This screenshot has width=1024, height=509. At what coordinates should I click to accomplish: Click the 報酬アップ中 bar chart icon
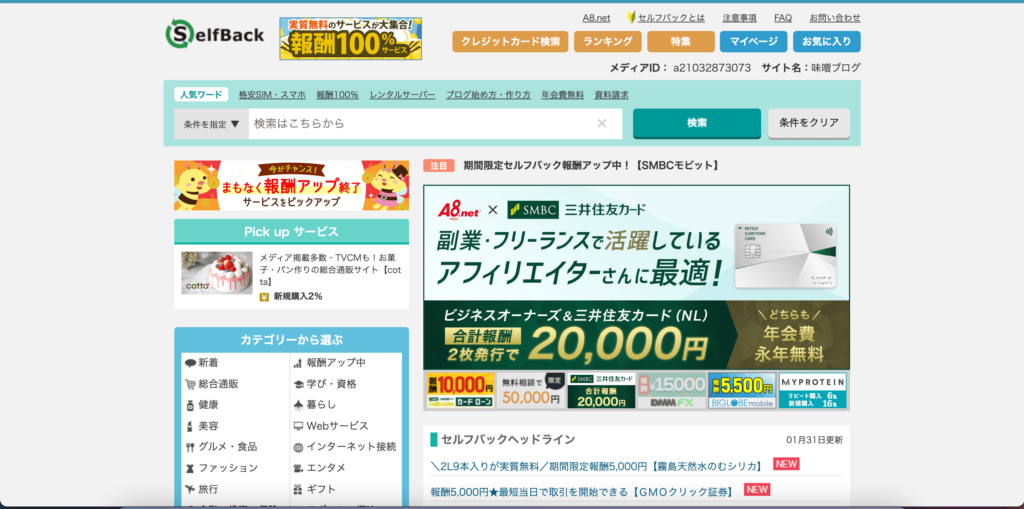click(298, 363)
